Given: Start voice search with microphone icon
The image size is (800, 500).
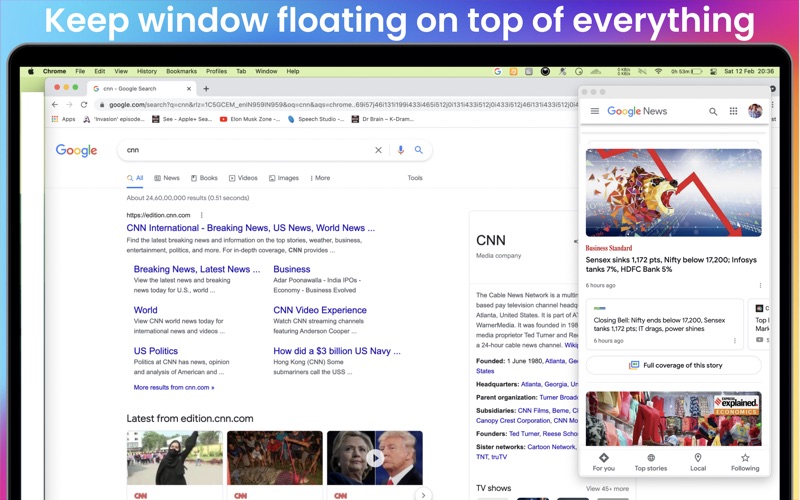Looking at the screenshot, I should pyautogui.click(x=401, y=150).
